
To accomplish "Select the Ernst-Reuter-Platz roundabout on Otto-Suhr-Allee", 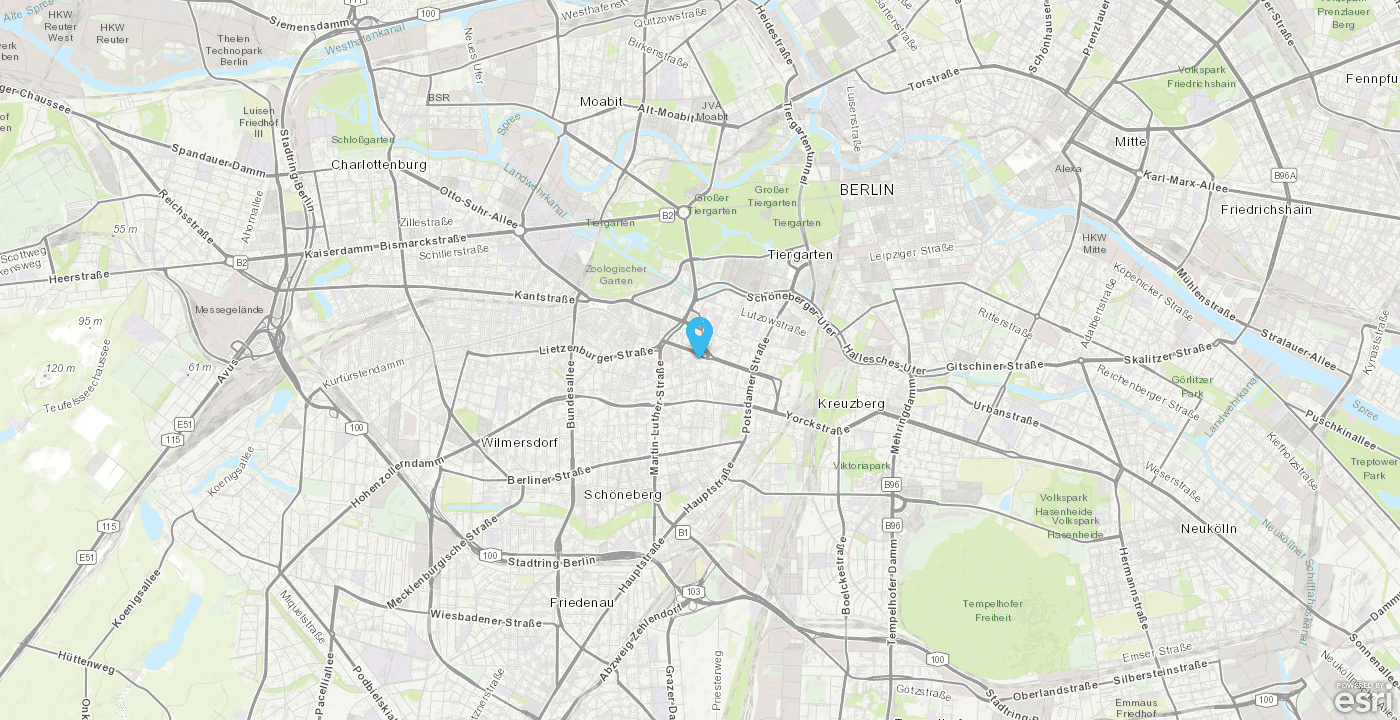I will coord(519,231).
